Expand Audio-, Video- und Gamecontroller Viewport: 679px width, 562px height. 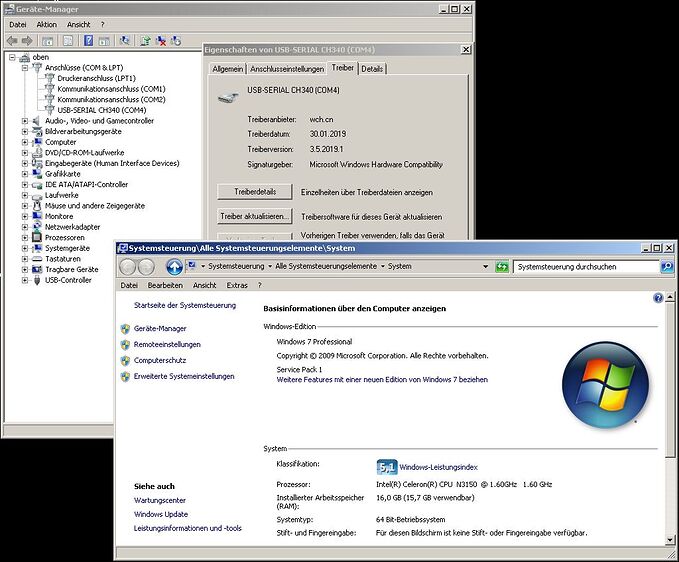coord(25,121)
